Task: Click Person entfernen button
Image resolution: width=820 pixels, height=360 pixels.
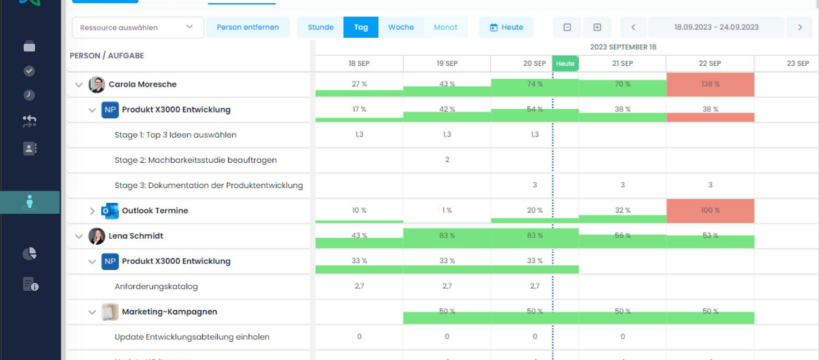Action: (248, 27)
